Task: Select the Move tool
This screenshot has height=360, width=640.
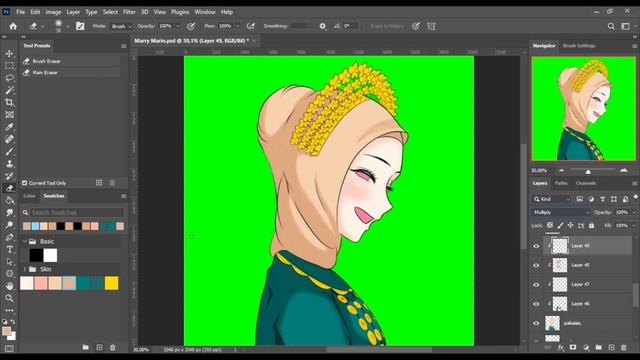Action: [x=9, y=53]
